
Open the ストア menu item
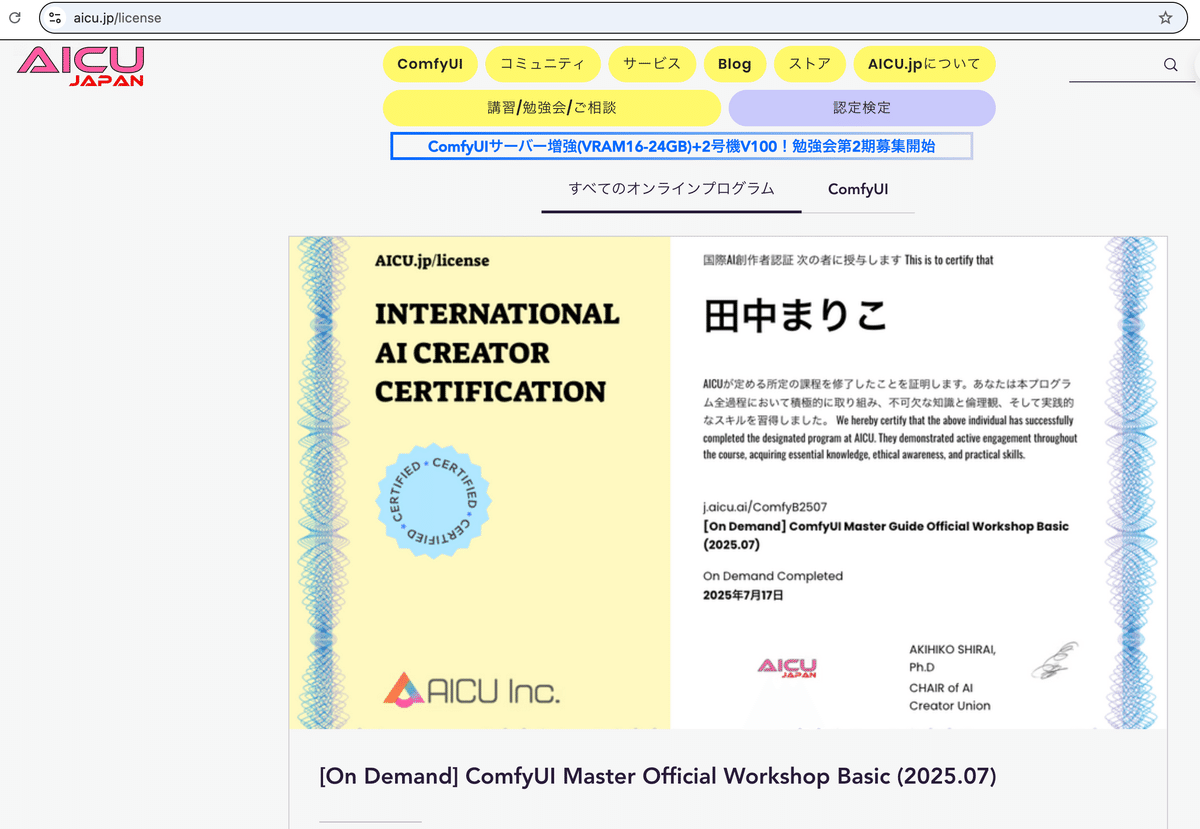click(809, 64)
